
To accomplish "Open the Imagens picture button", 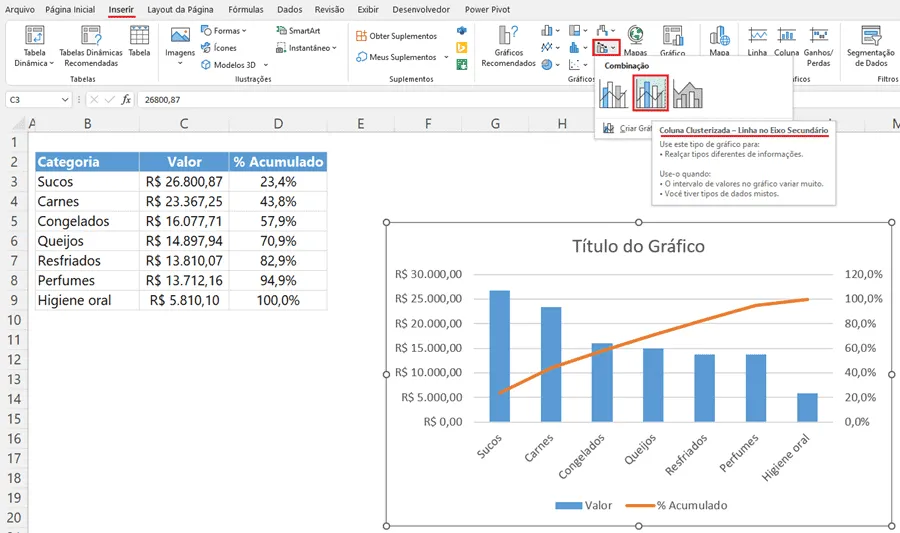I will tap(180, 44).
